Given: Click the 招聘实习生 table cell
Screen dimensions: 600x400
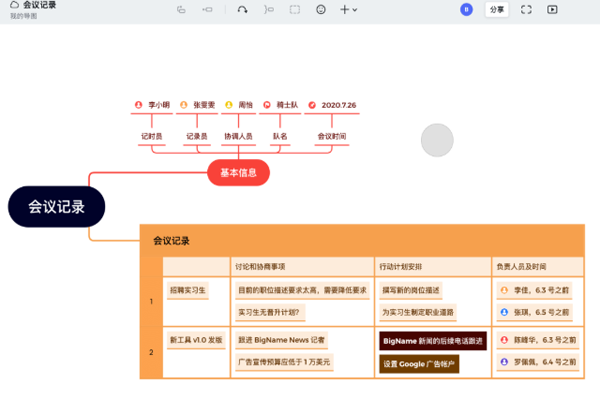Looking at the screenshot, I should [x=187, y=290].
